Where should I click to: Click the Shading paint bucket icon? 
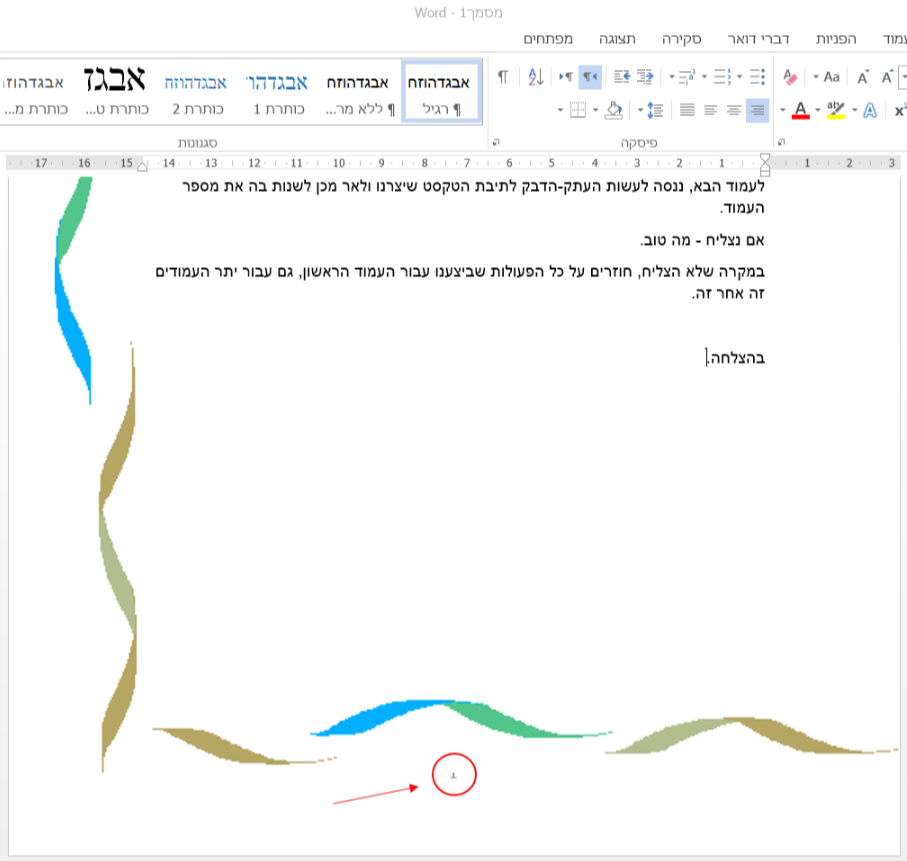click(x=613, y=112)
